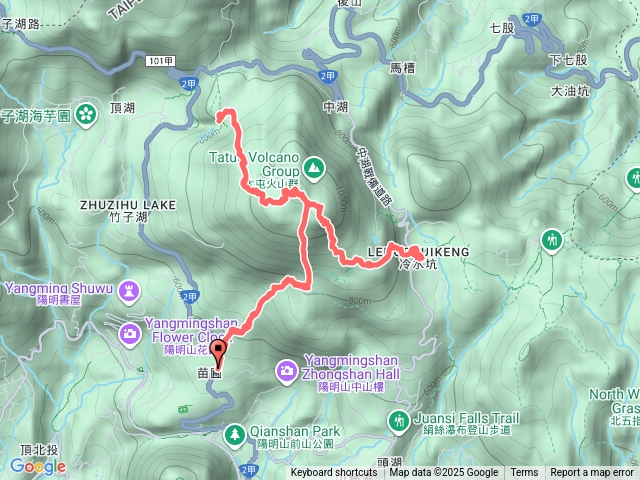Click Report a map error link
The width and height of the screenshot is (640, 480).
pos(591,473)
